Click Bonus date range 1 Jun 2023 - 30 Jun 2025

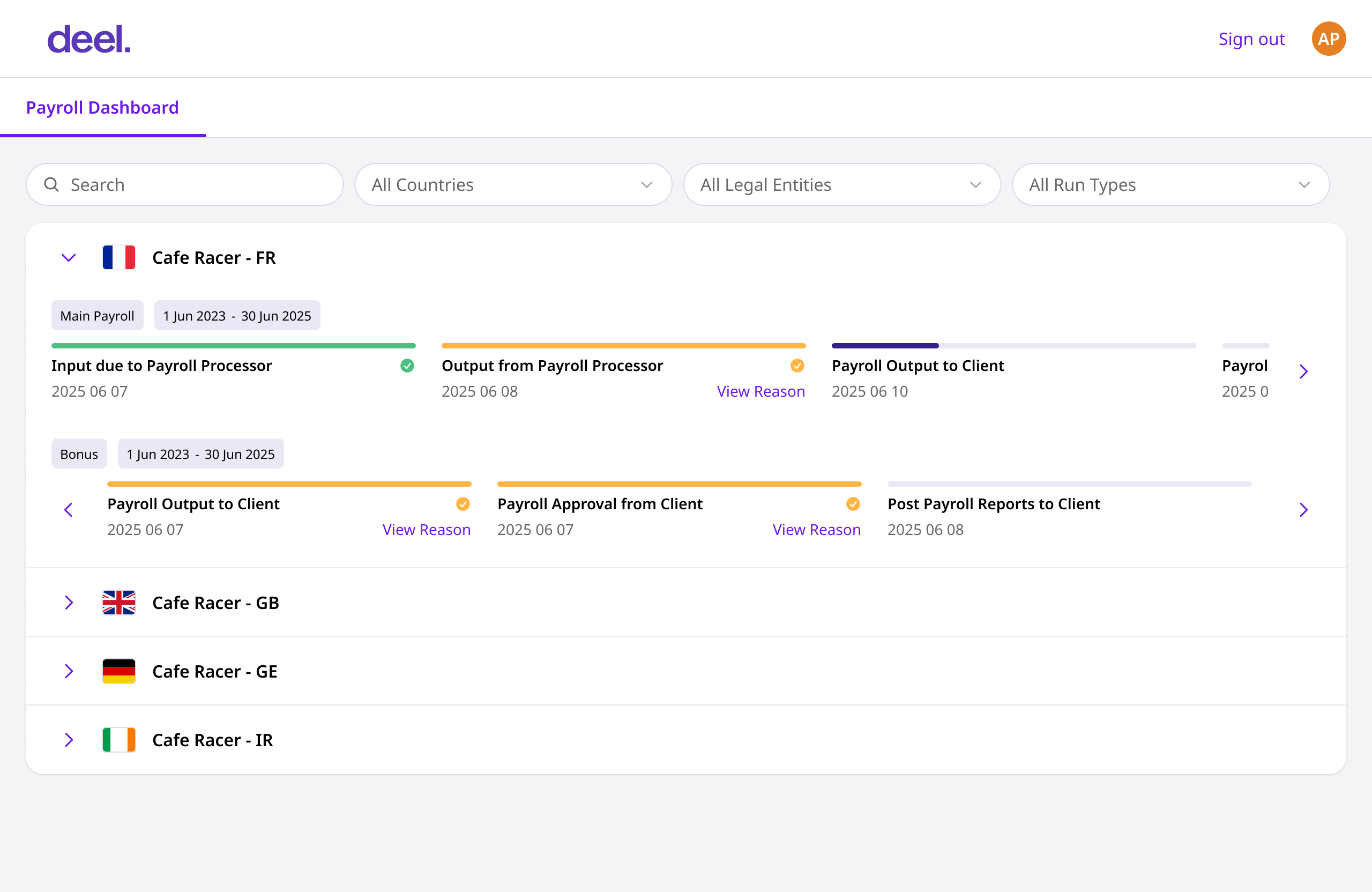[200, 454]
